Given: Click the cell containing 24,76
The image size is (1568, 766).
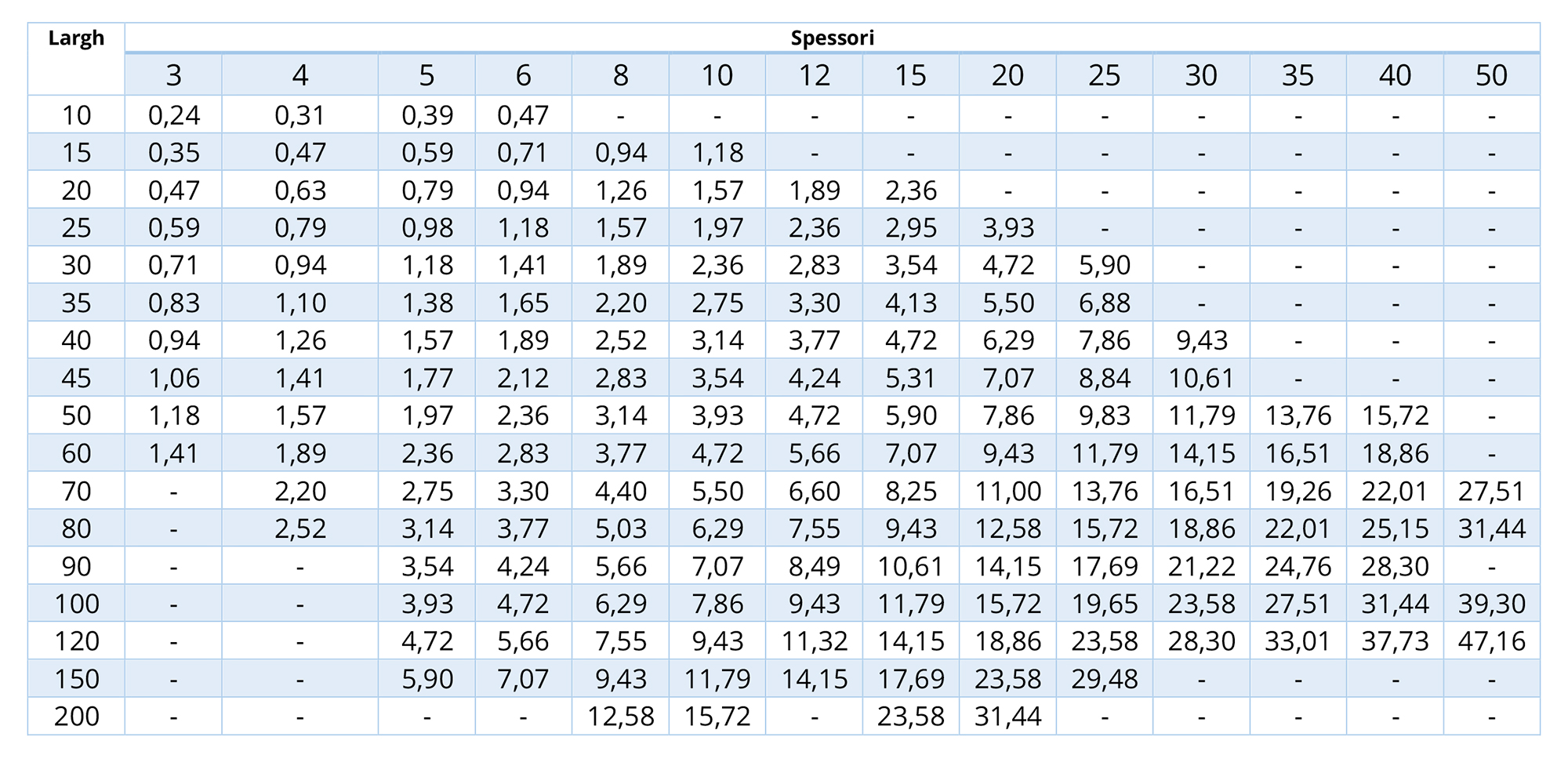Looking at the screenshot, I should click(x=1298, y=566).
